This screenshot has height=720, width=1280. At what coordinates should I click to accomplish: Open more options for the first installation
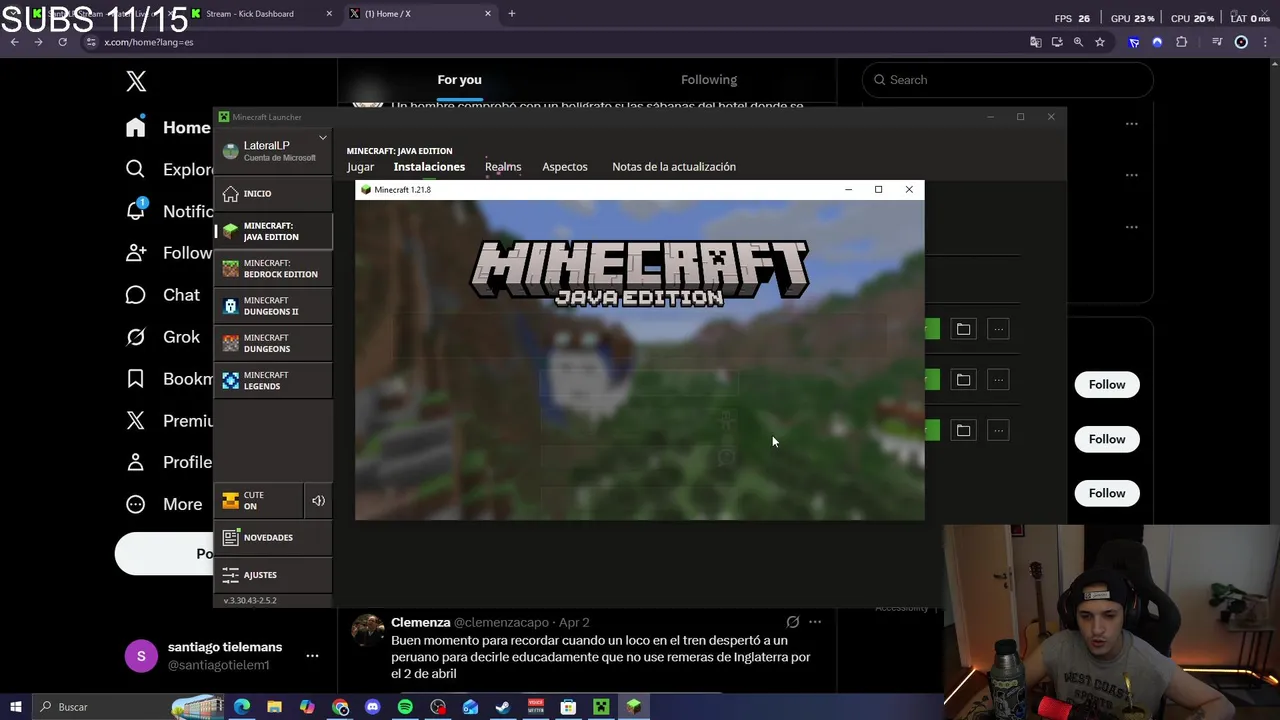[998, 329]
